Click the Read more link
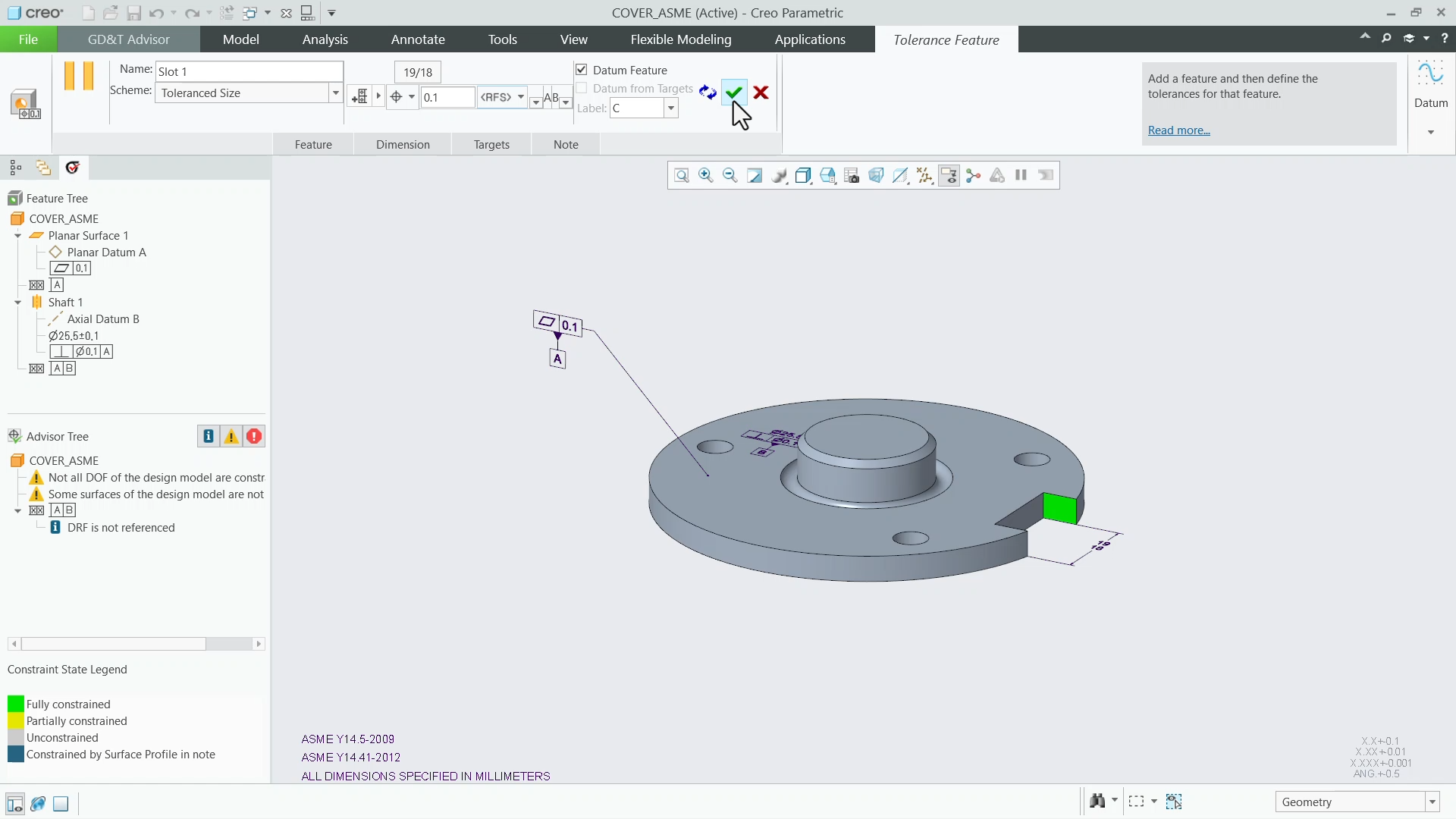 pos(1178,130)
